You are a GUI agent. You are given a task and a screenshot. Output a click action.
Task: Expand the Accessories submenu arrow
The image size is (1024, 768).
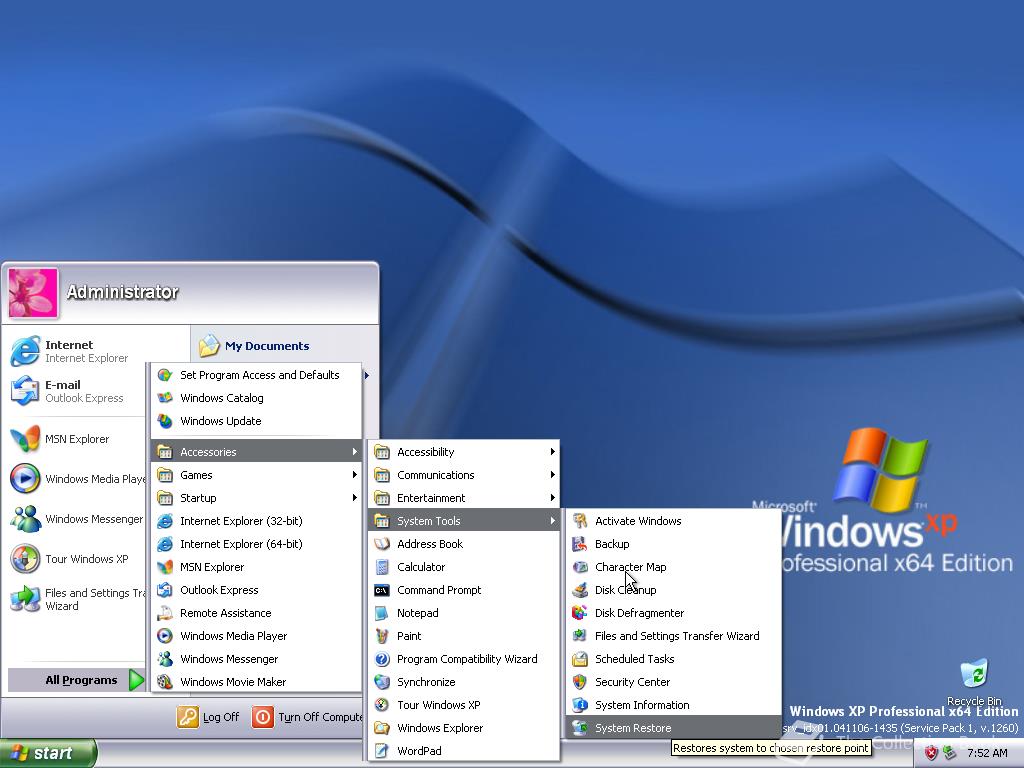pyautogui.click(x=355, y=451)
